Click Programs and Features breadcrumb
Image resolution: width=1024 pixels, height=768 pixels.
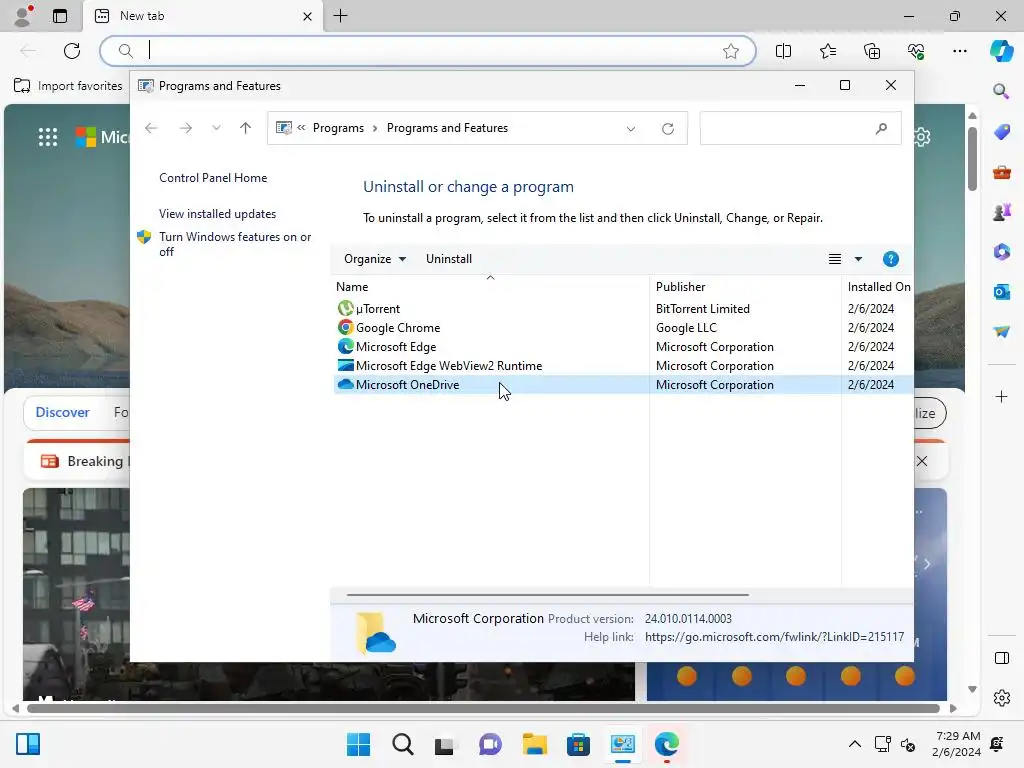447,128
